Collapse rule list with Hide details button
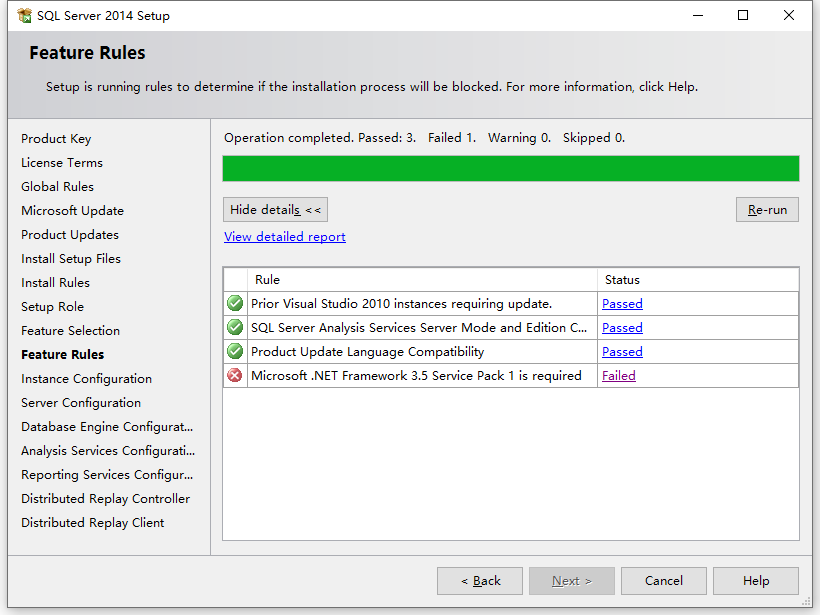This screenshot has width=820, height=615. (275, 210)
